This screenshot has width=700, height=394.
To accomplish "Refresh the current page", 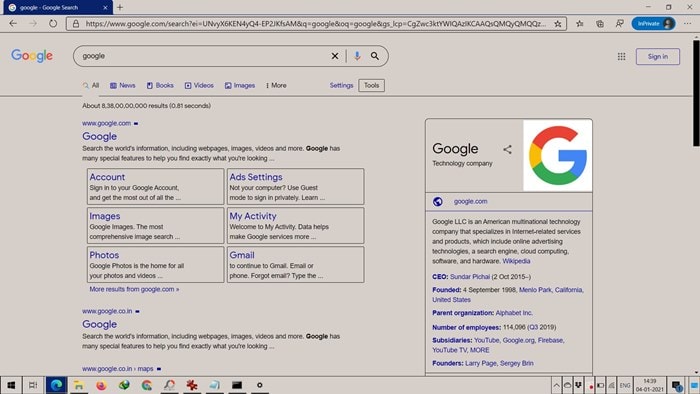I will click(53, 24).
